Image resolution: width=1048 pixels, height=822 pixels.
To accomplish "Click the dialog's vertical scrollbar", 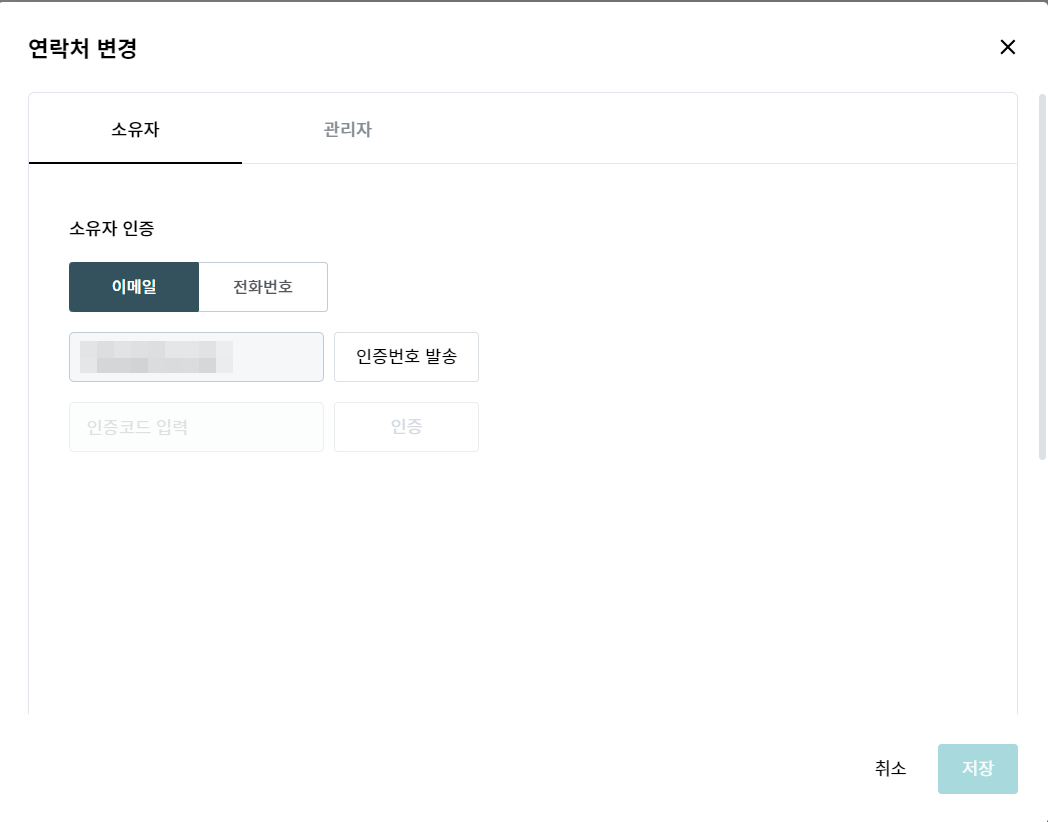I will click(1042, 277).
